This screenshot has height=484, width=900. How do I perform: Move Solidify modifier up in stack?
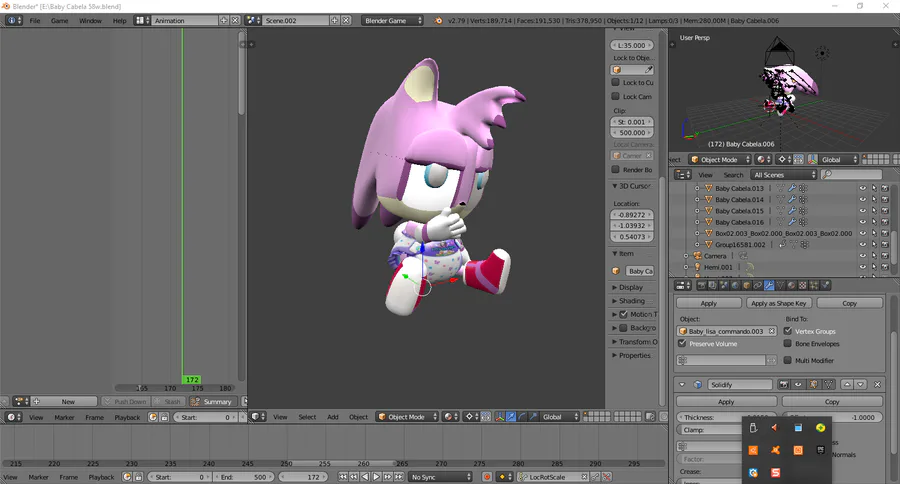(847, 385)
